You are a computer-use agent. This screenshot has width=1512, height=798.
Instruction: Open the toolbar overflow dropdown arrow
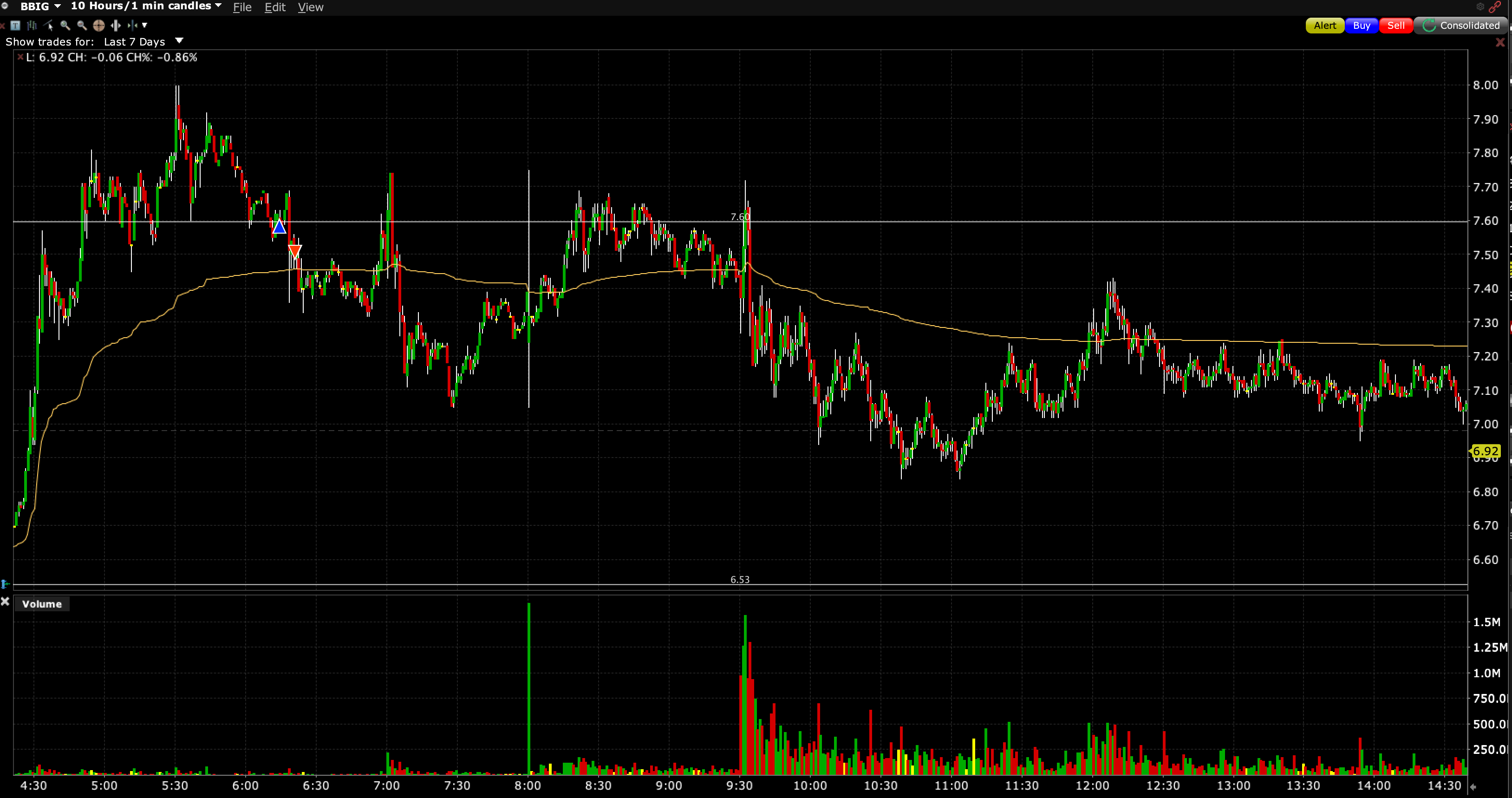[144, 25]
